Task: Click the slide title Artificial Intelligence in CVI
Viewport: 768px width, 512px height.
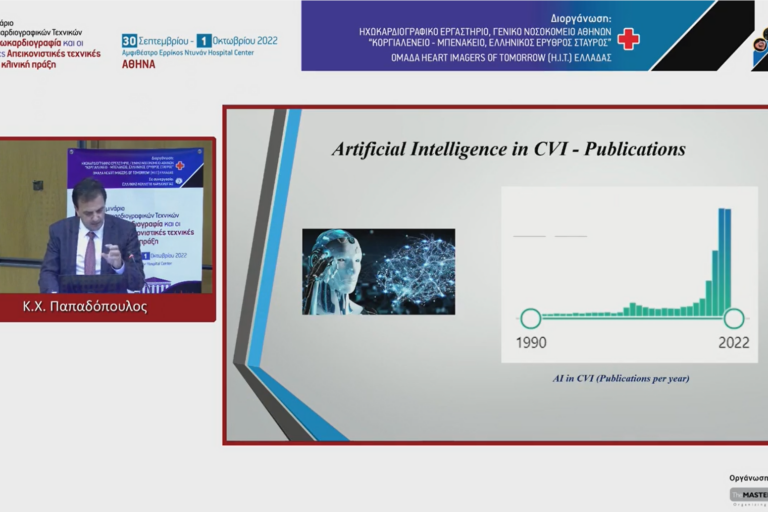Action: tap(508, 149)
